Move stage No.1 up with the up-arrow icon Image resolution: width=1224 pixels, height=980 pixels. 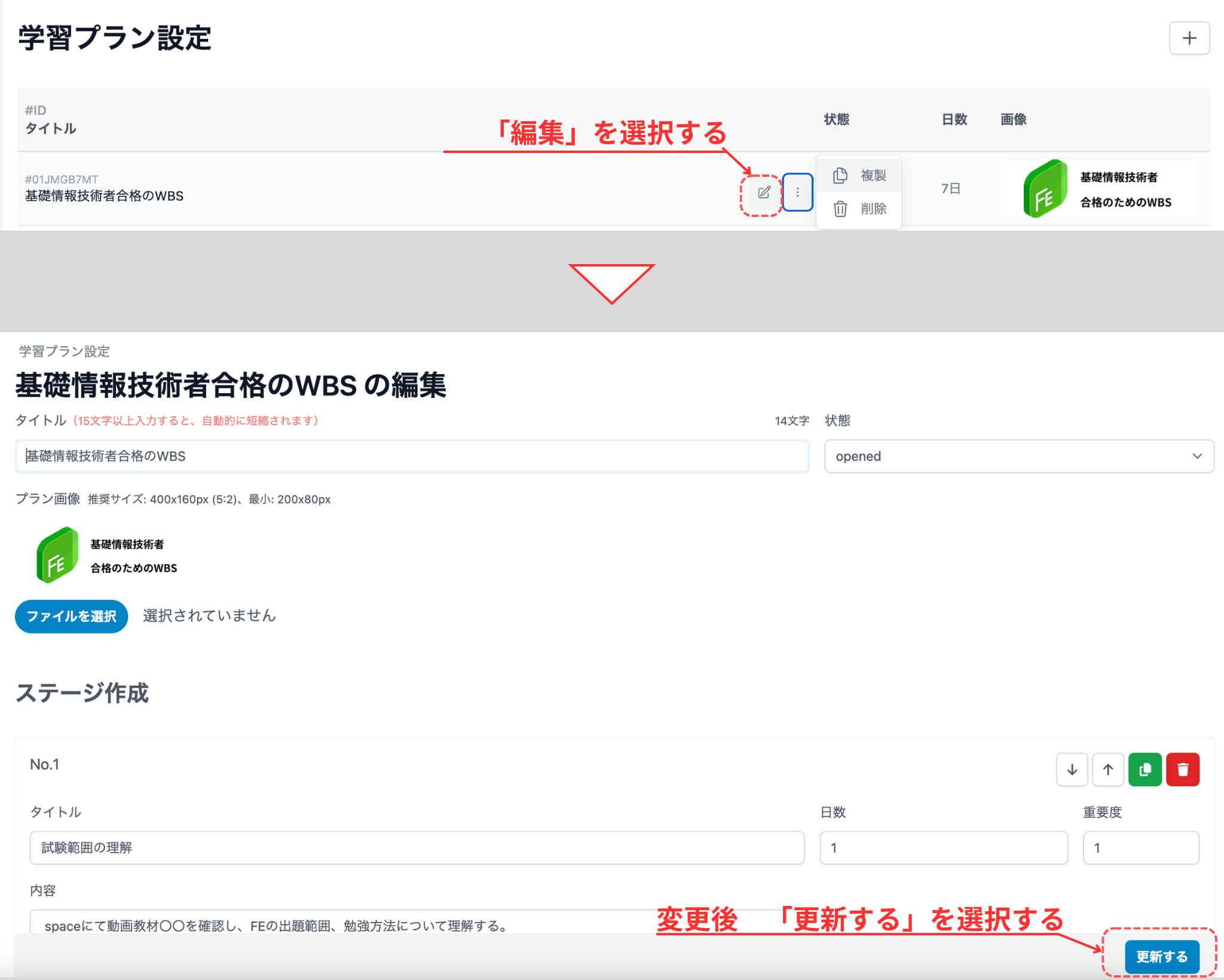pyautogui.click(x=1107, y=770)
